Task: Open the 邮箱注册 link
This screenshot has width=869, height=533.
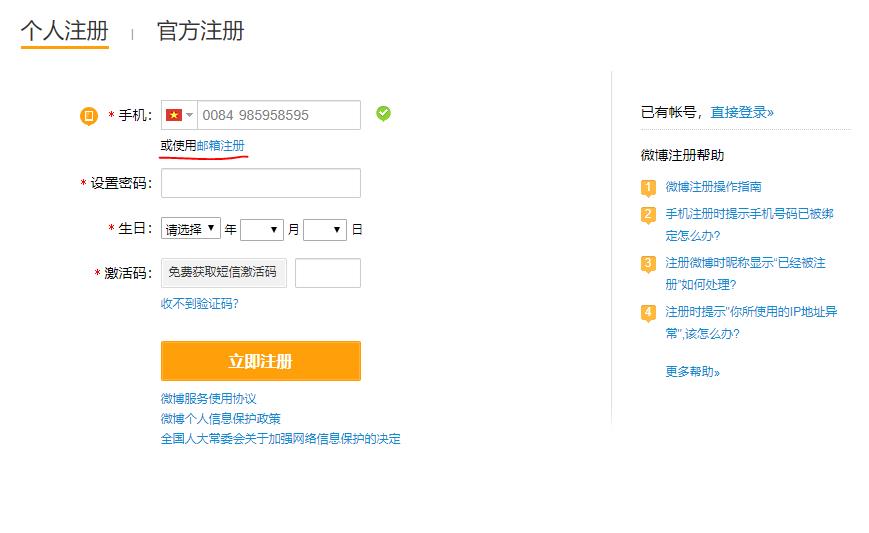Action: tap(221, 146)
